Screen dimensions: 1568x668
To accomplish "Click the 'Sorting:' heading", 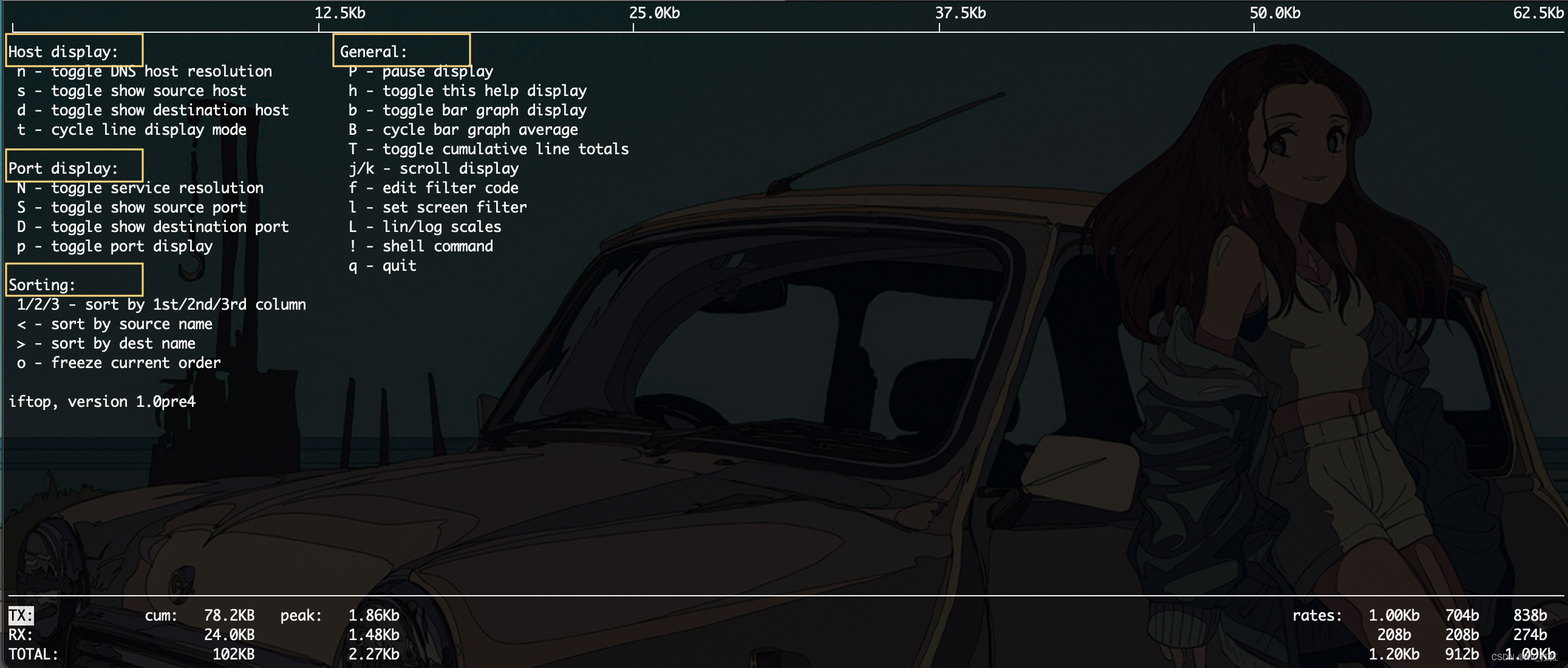I will point(41,285).
